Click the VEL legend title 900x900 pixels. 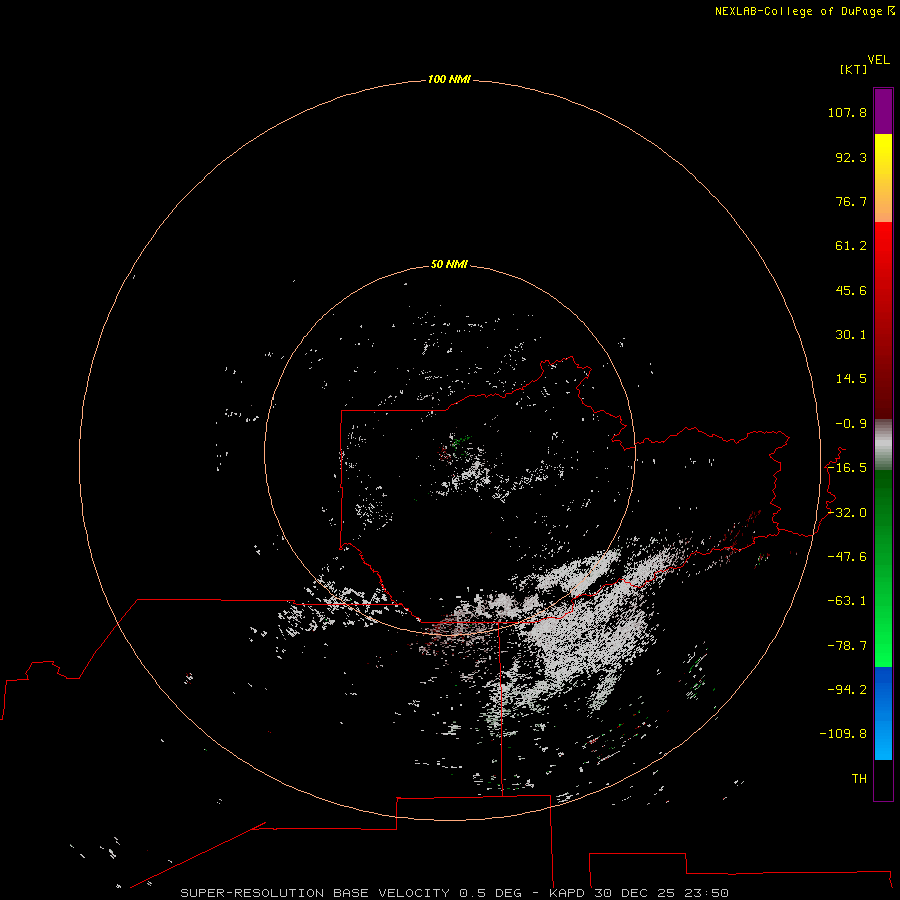coord(878,60)
